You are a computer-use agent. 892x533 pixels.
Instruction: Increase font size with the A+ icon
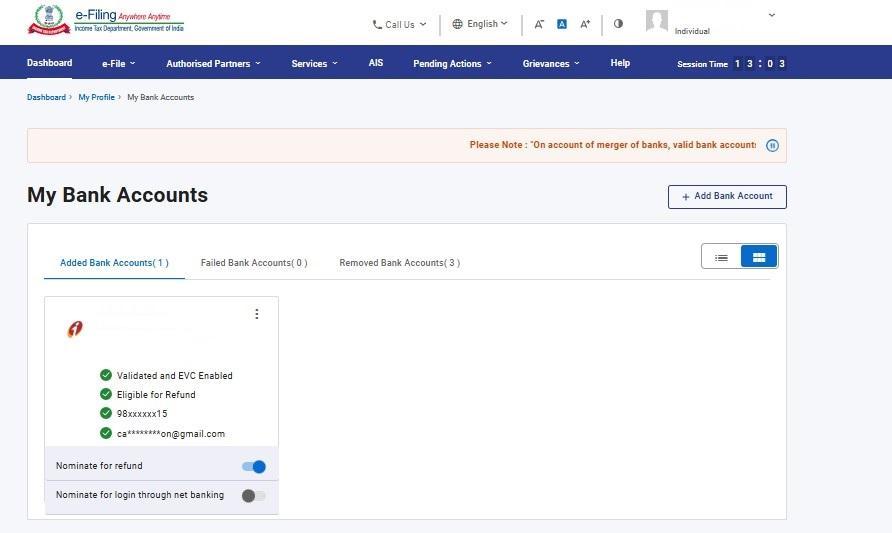pos(586,24)
